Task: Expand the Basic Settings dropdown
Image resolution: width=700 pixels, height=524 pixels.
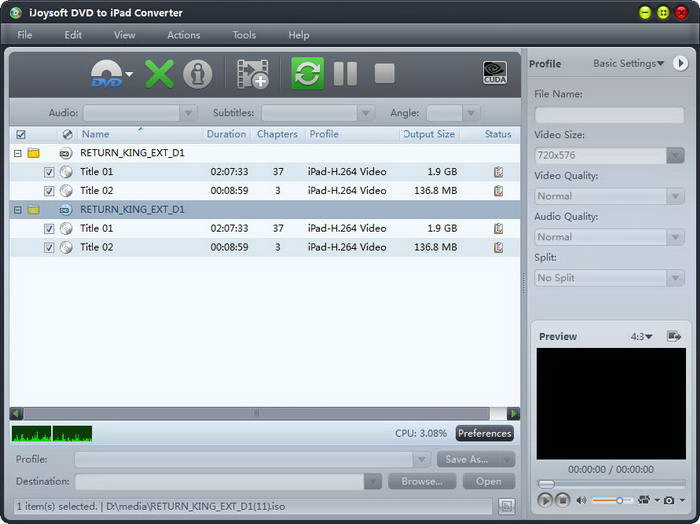Action: click(629, 63)
